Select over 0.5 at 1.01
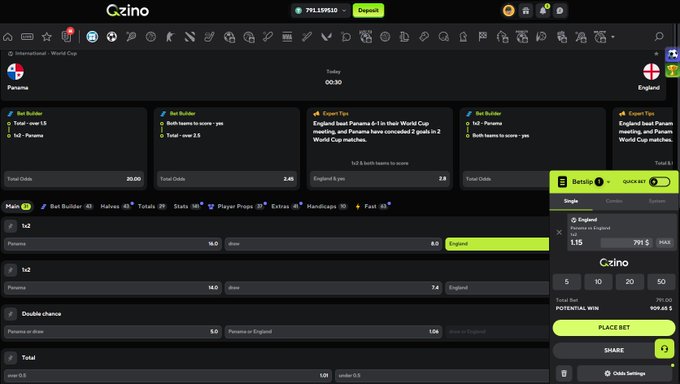 point(168,375)
